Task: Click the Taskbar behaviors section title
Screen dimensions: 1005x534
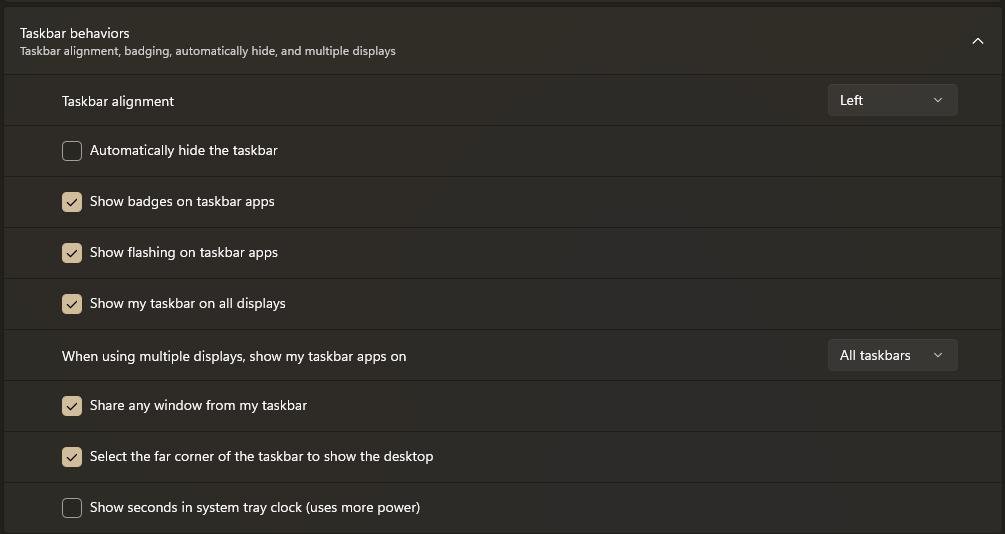Action: point(75,33)
